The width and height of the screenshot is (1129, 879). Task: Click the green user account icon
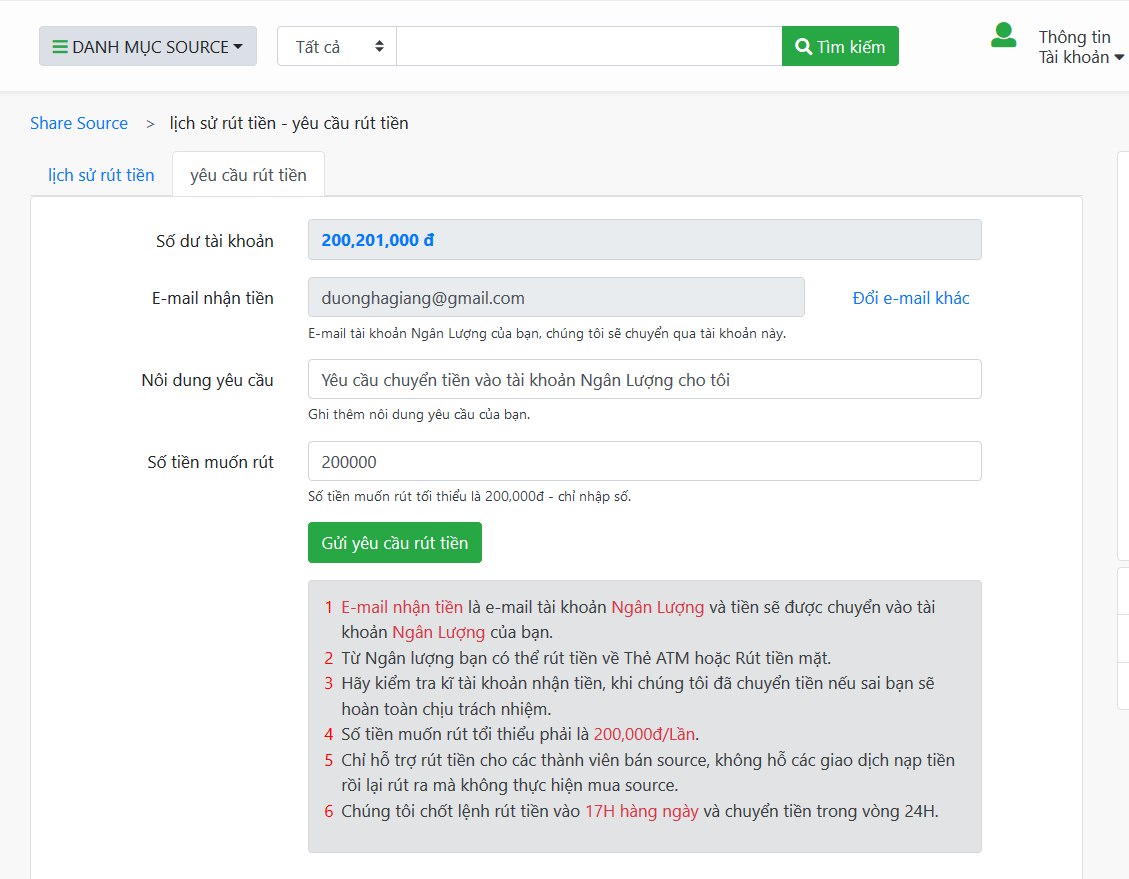[x=1003, y=35]
